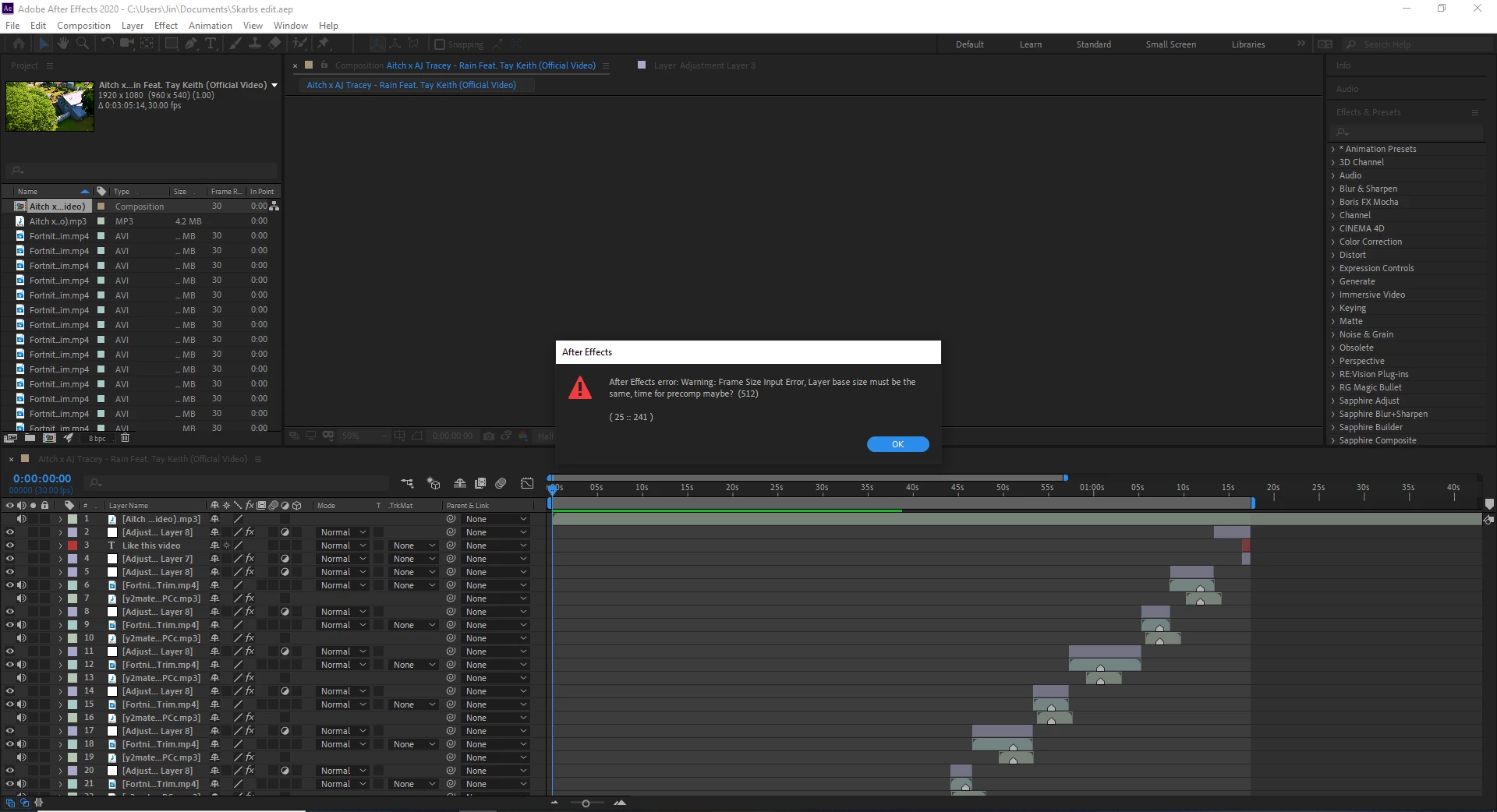Image resolution: width=1497 pixels, height=812 pixels.
Task: Adjust the timeline zoom slider handle
Action: tap(586, 803)
